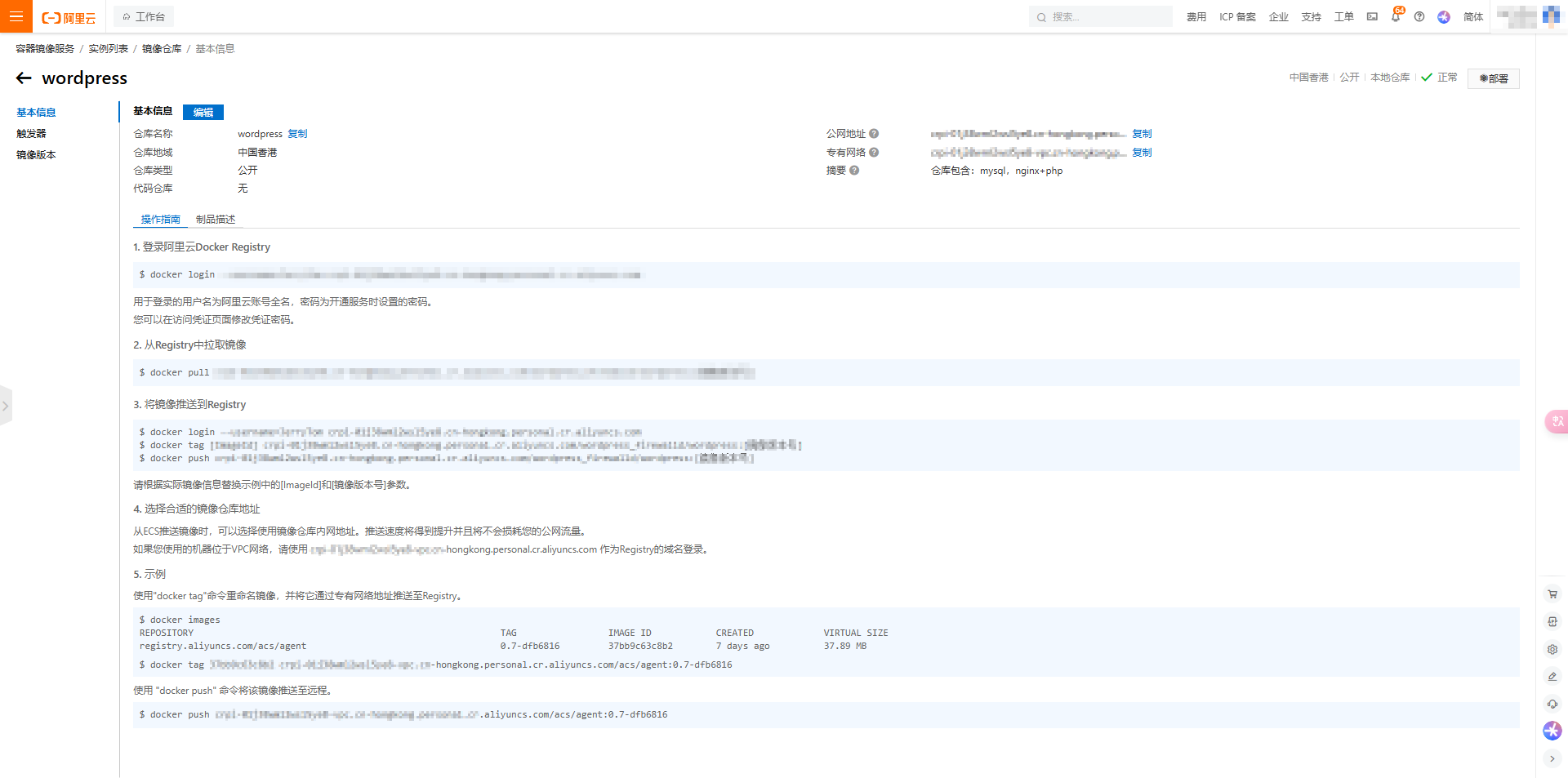The image size is (1568, 778).
Task: Click the back arrow beside wordpress
Action: coord(24,78)
